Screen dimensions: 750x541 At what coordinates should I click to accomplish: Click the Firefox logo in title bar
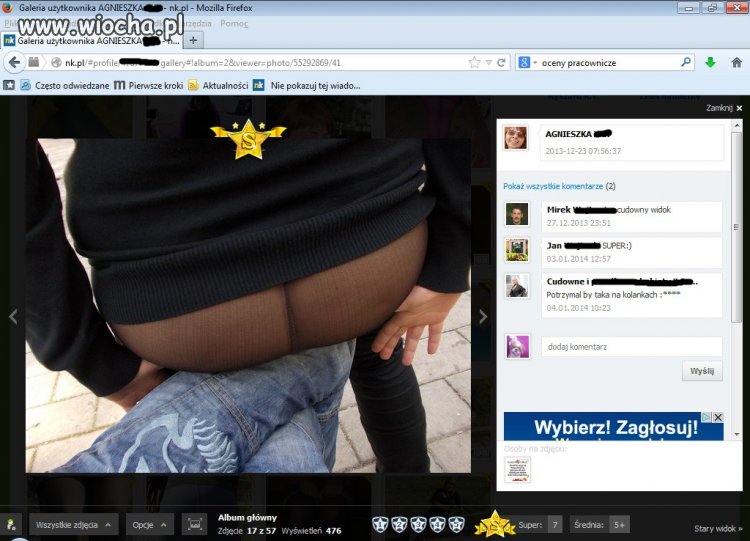pos(7,7)
